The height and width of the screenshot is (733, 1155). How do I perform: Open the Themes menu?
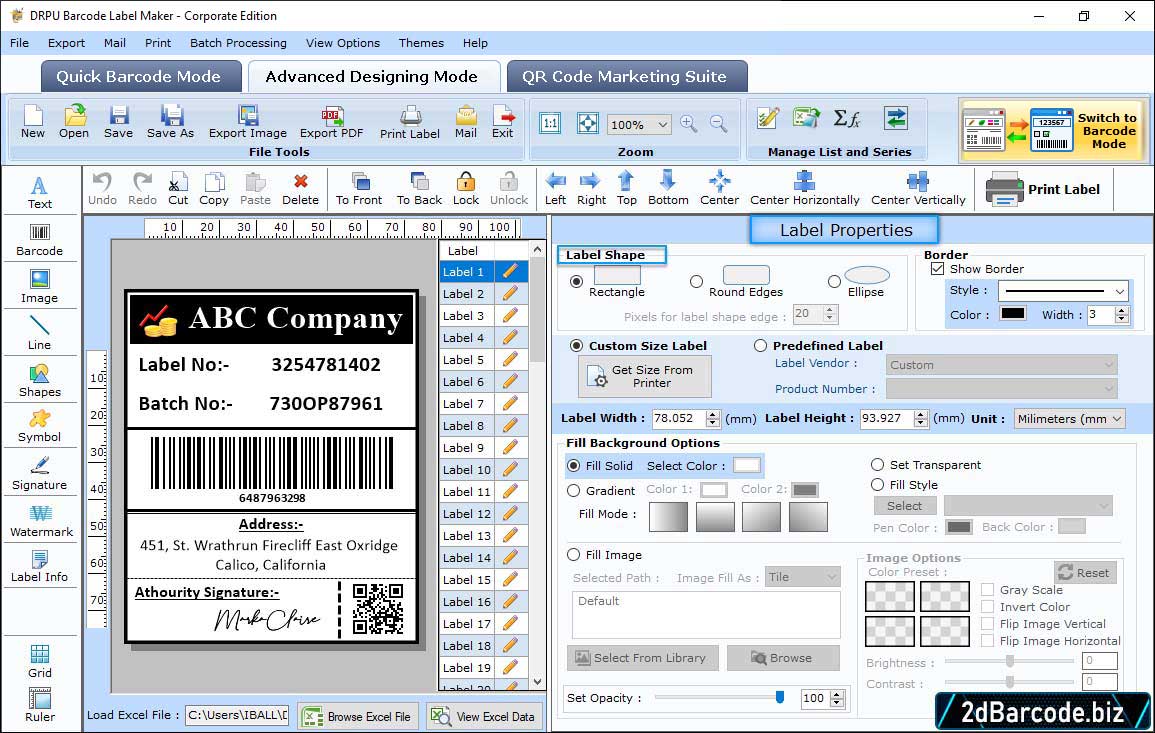click(x=421, y=43)
